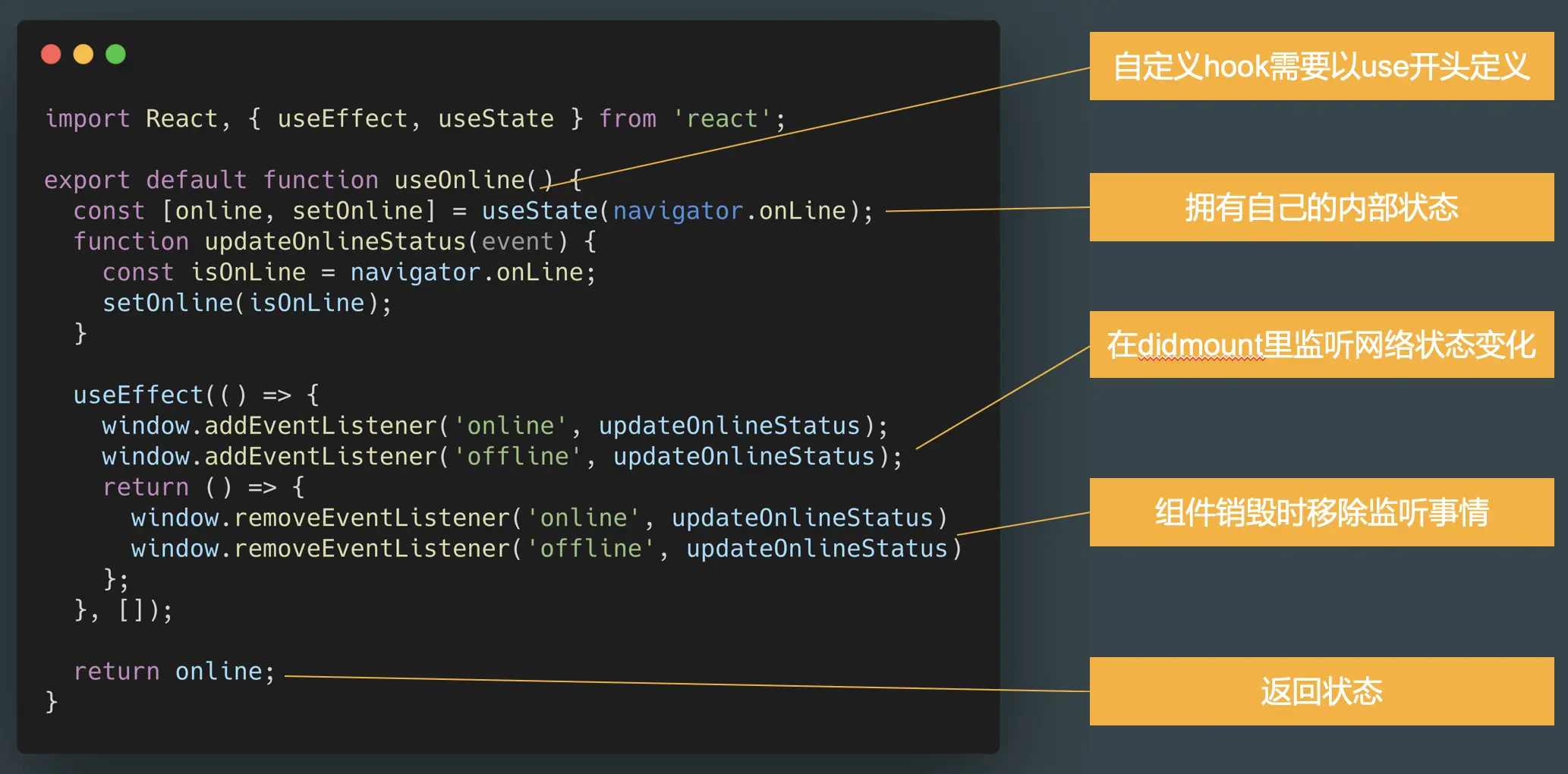Viewport: 1568px width, 774px height.
Task: Select the addEventListener 'online' line
Action: [493, 425]
